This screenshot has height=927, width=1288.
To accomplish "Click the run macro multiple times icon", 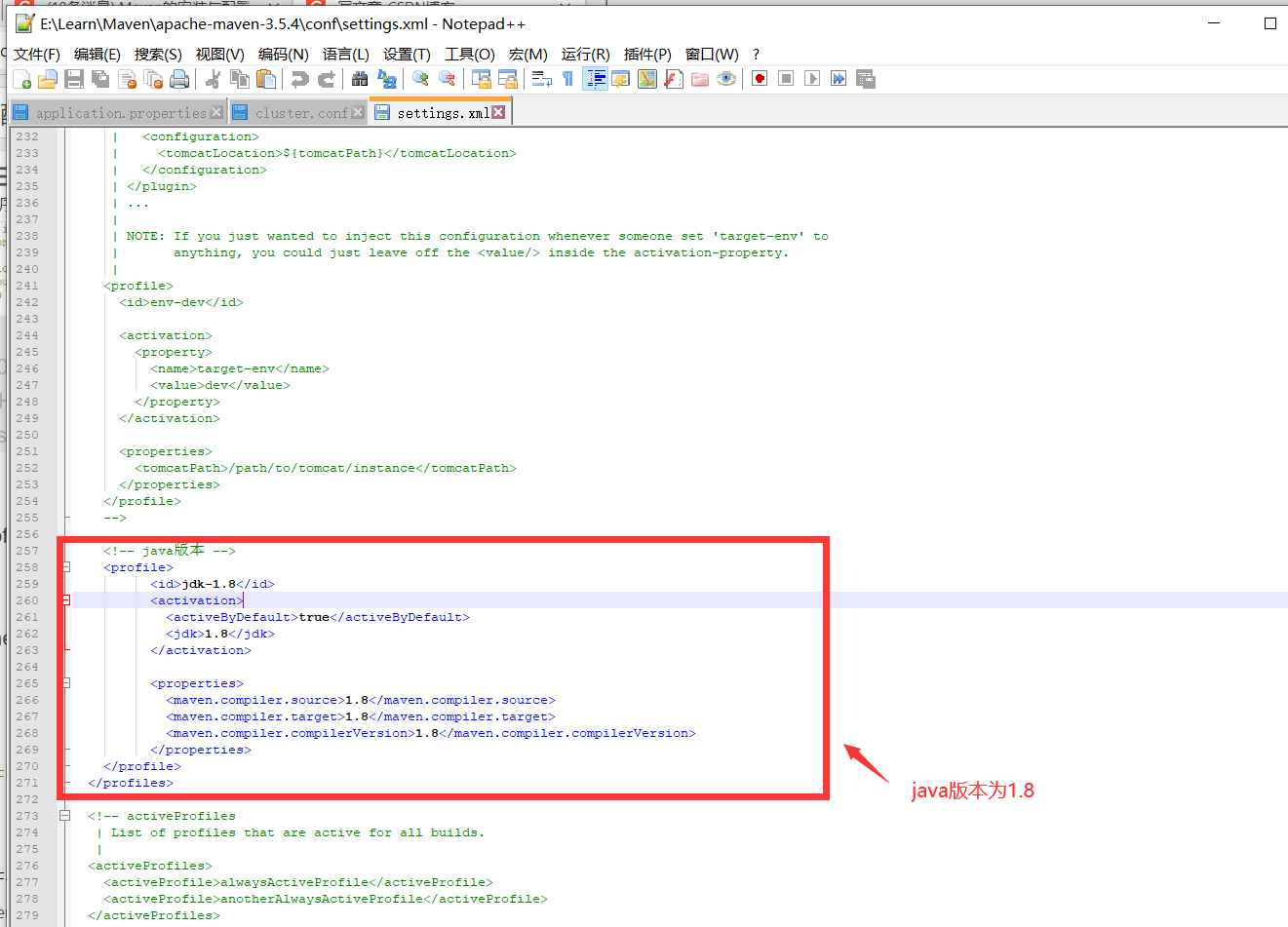I will 839,79.
